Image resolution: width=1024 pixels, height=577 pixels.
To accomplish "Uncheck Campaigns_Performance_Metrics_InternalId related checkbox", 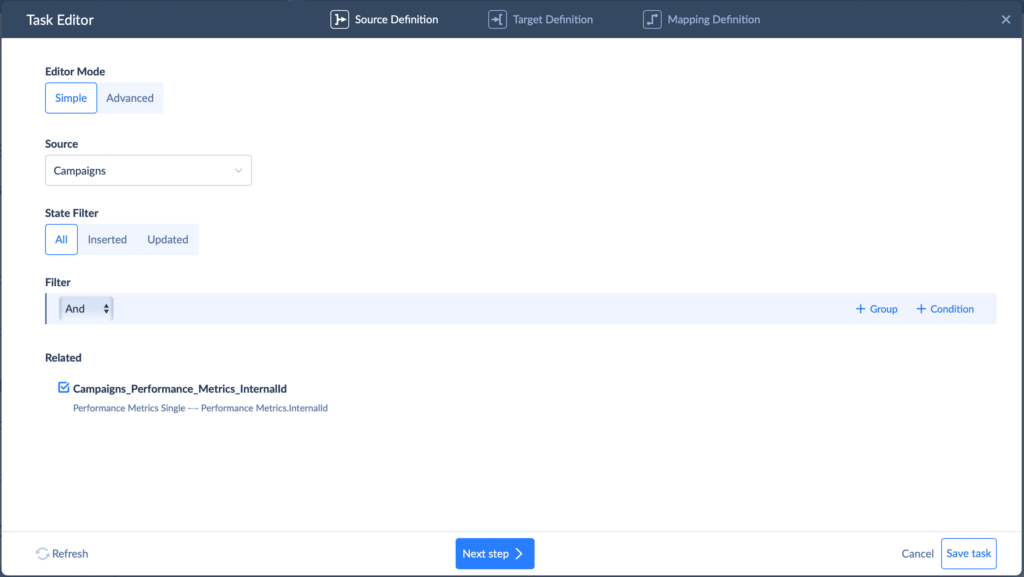I will [x=64, y=388].
